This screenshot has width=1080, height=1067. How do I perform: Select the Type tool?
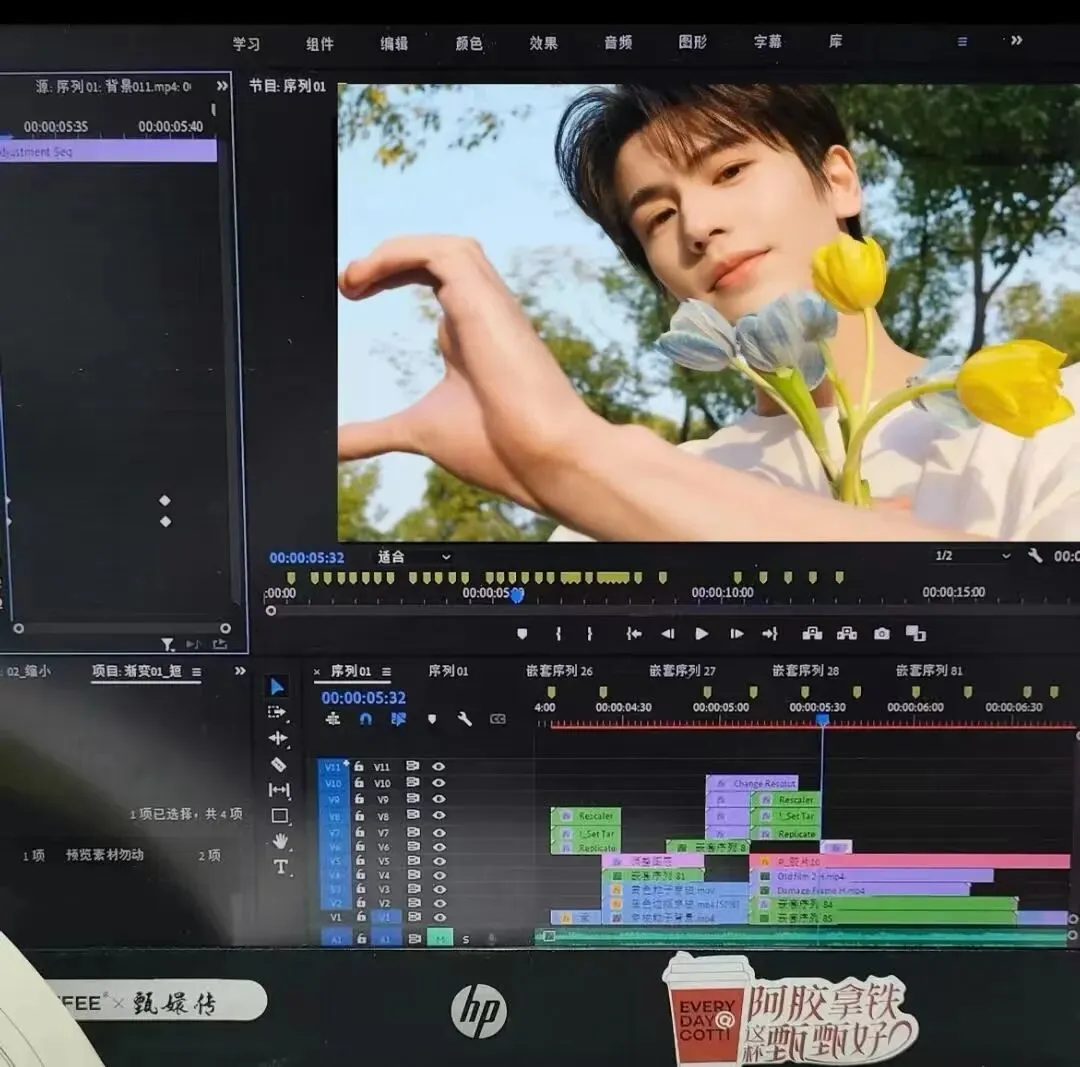click(281, 867)
